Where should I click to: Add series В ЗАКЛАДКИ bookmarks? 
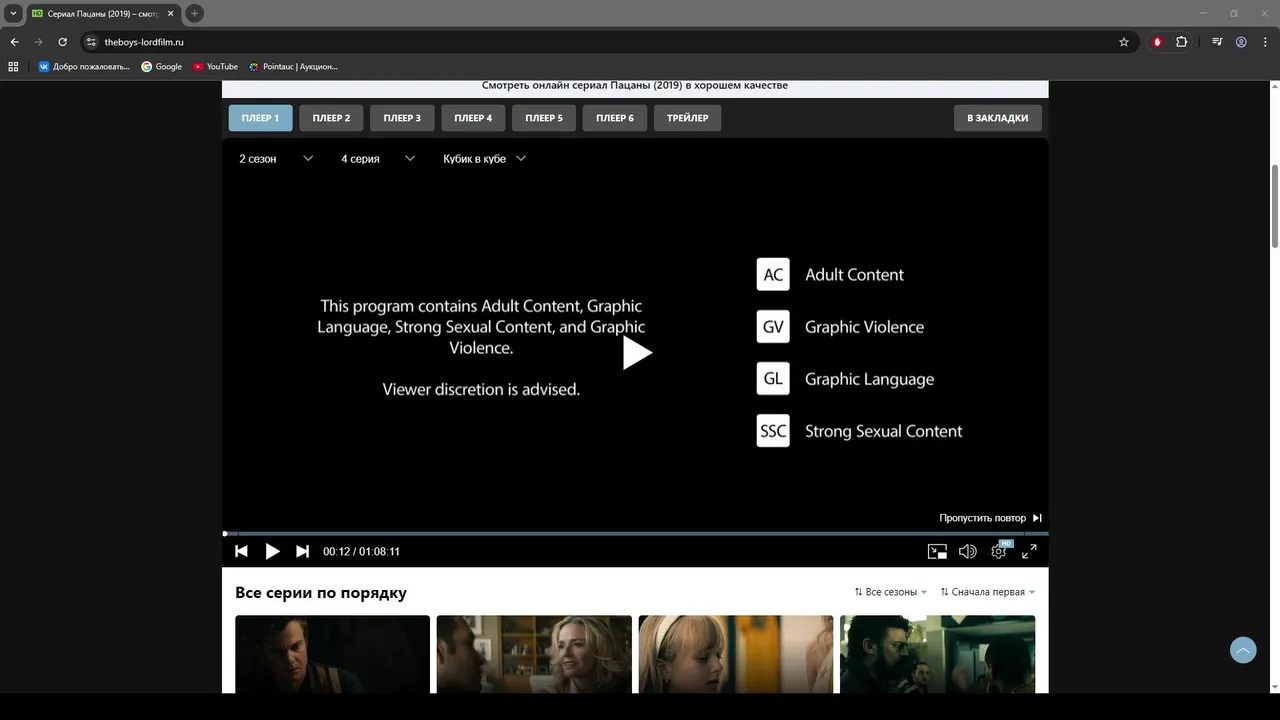[x=997, y=118]
